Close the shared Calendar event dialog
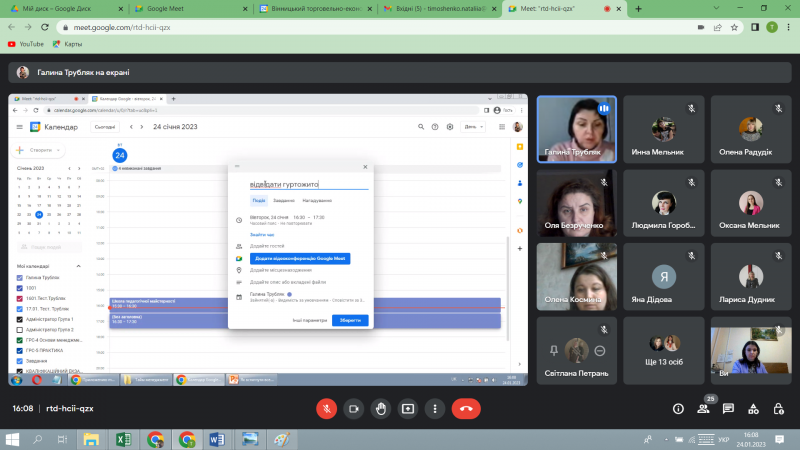This screenshot has height=450, width=800. [x=365, y=167]
